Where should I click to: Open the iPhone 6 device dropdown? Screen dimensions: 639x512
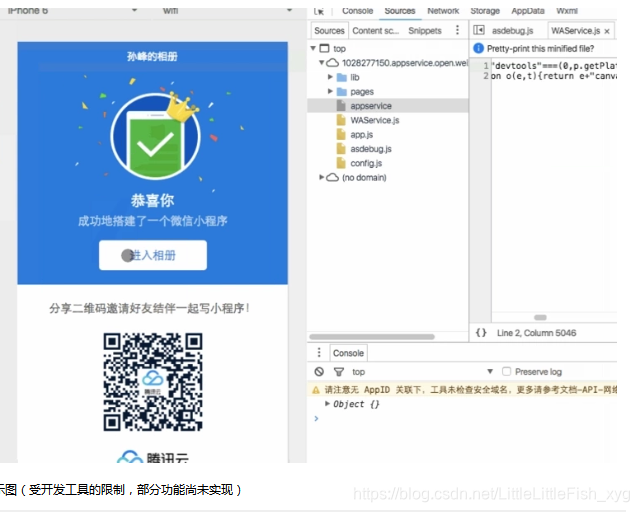click(x=134, y=11)
